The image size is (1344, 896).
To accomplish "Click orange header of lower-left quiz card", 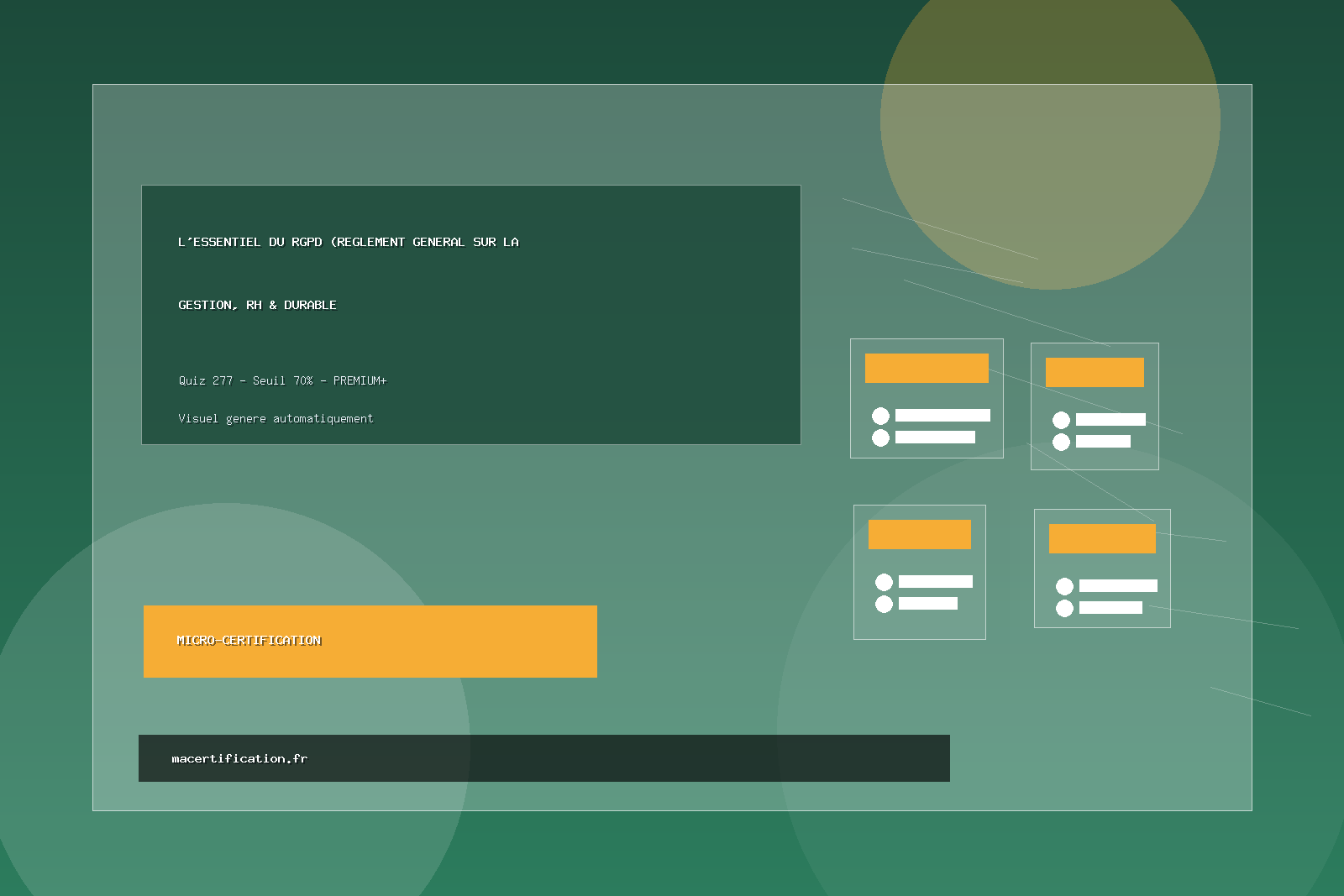I will [x=919, y=534].
